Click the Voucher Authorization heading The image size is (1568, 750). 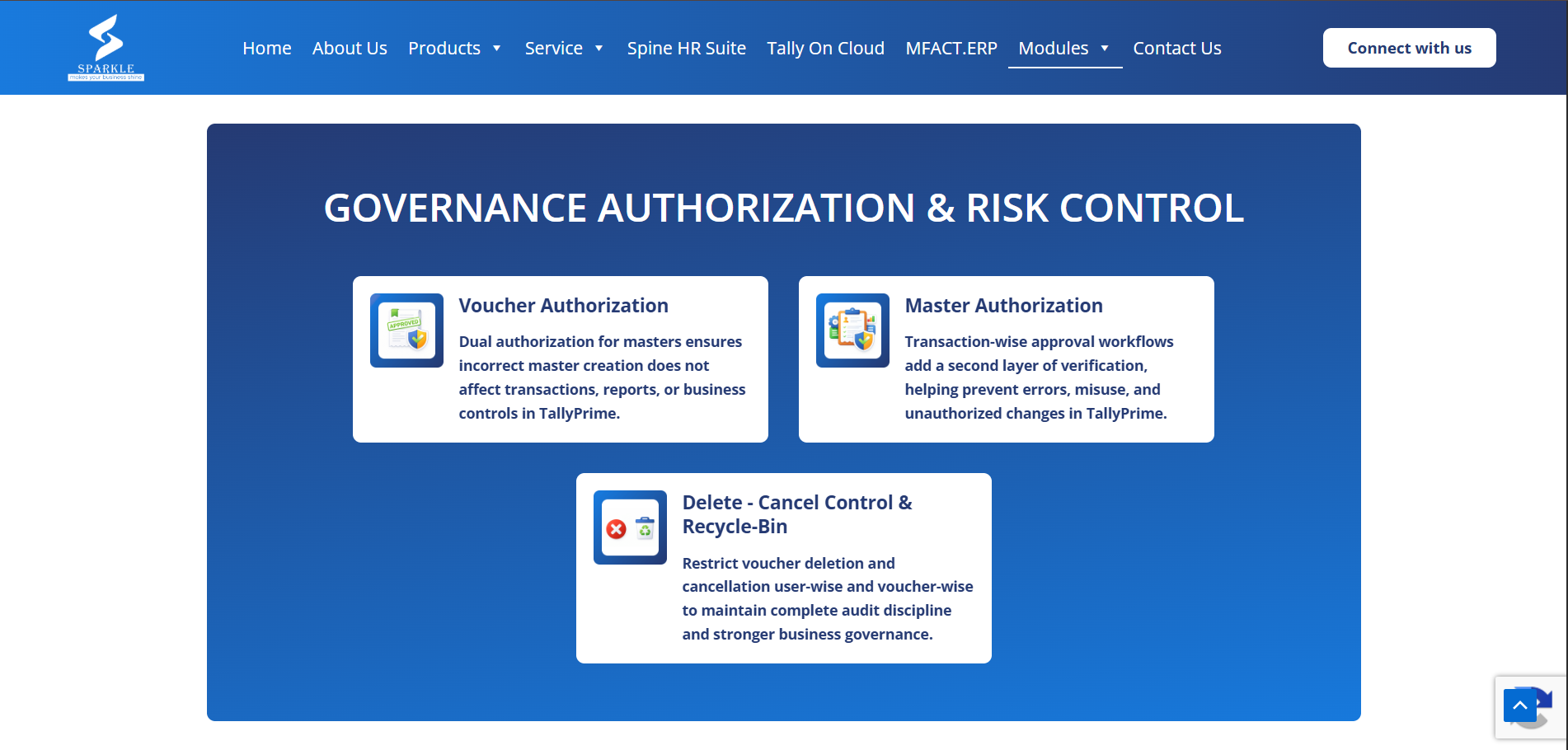[563, 306]
